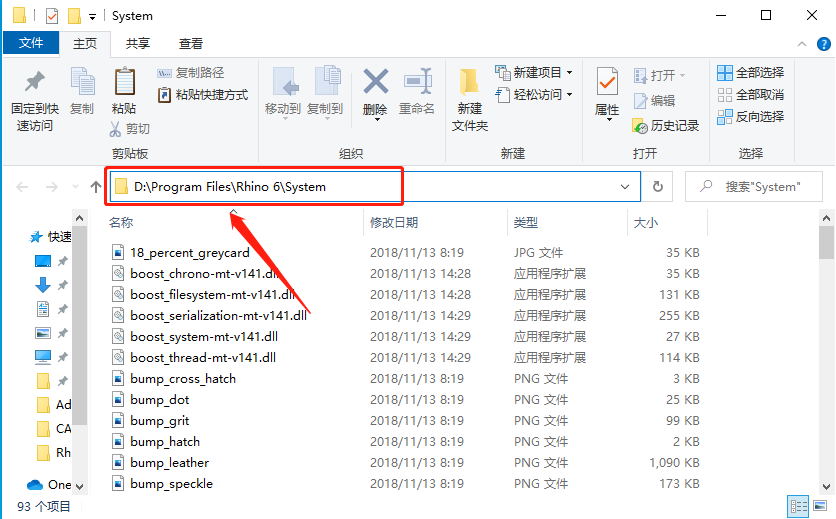The width and height of the screenshot is (836, 519).
Task: Select boost_system-mt-v141.dll file
Action: [195, 337]
